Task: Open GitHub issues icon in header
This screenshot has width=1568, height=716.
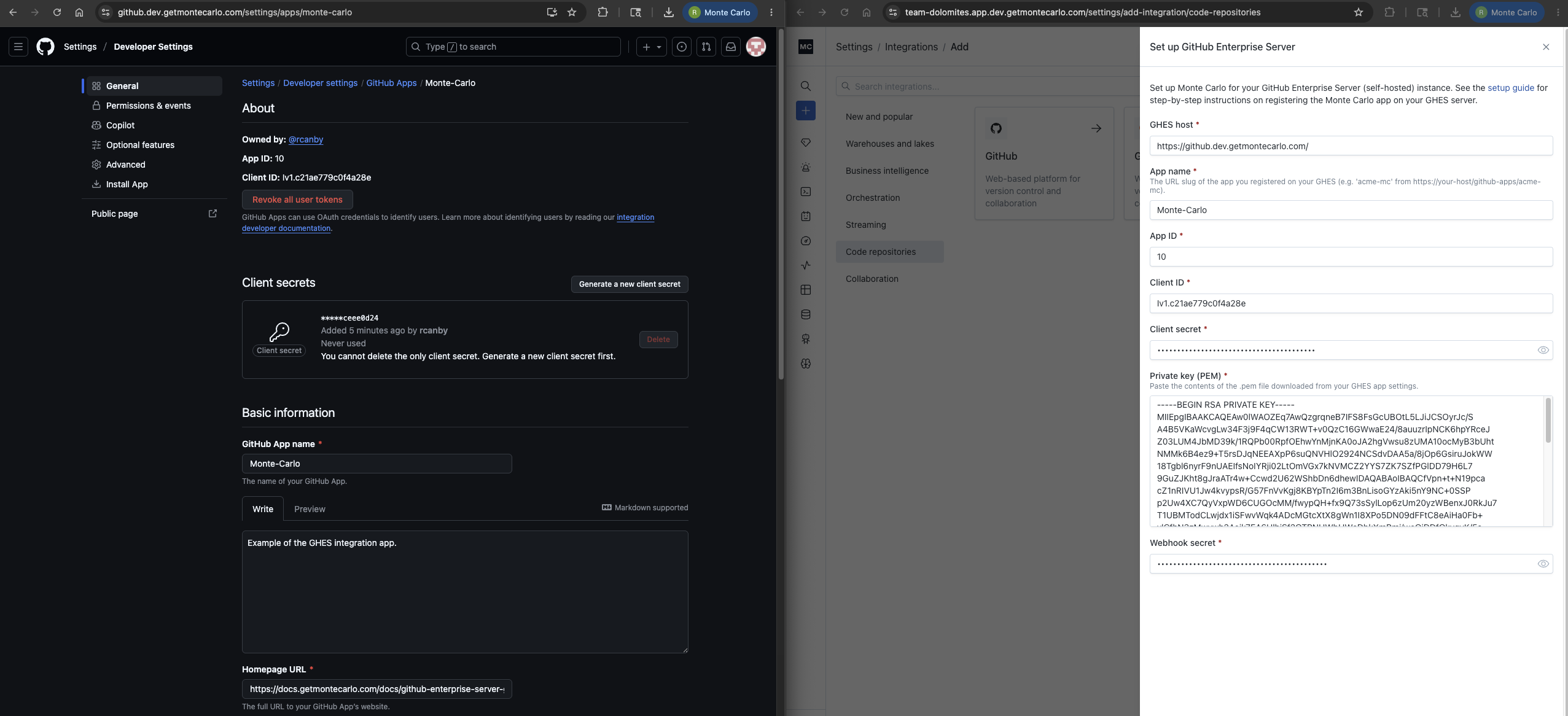Action: point(682,47)
